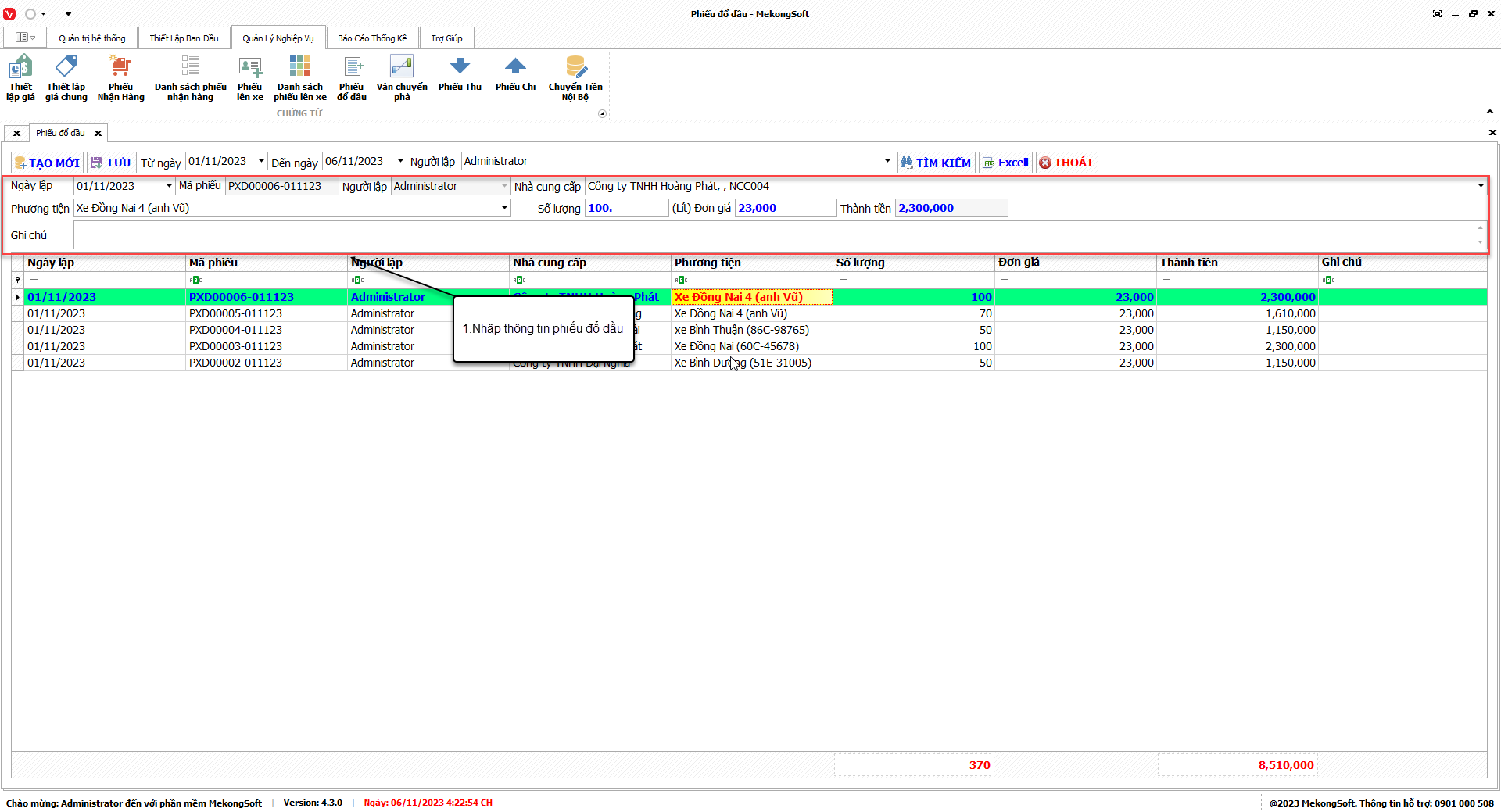Image resolution: width=1501 pixels, height=812 pixels.
Task: Open the Thiết Lập Ban Đầu tab
Action: (184, 38)
